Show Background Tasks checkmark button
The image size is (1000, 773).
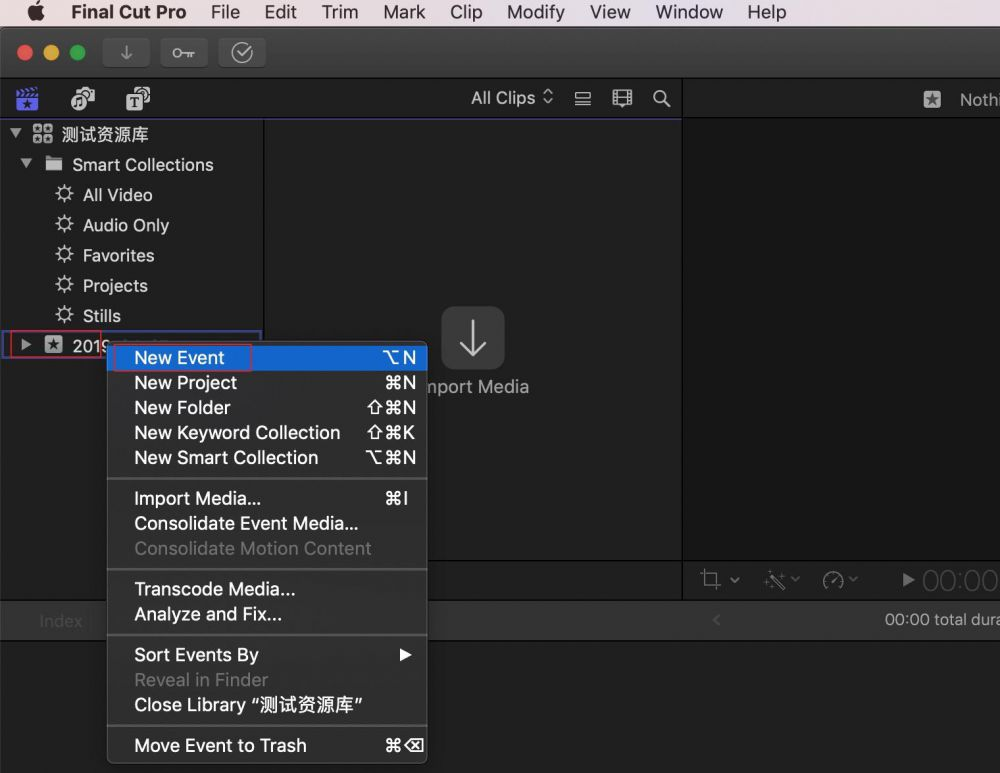pyautogui.click(x=242, y=53)
